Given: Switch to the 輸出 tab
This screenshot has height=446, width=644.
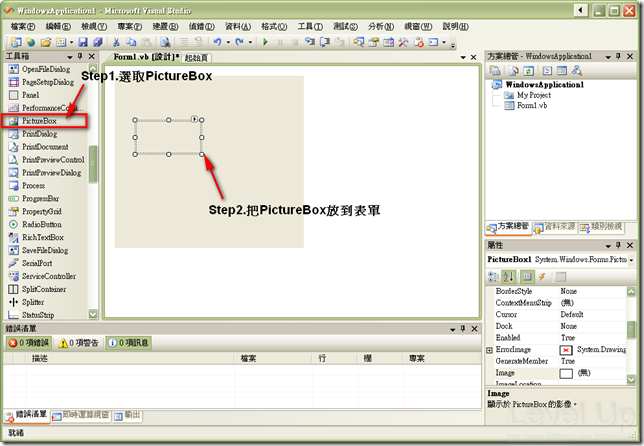Looking at the screenshot, I should (x=128, y=416).
